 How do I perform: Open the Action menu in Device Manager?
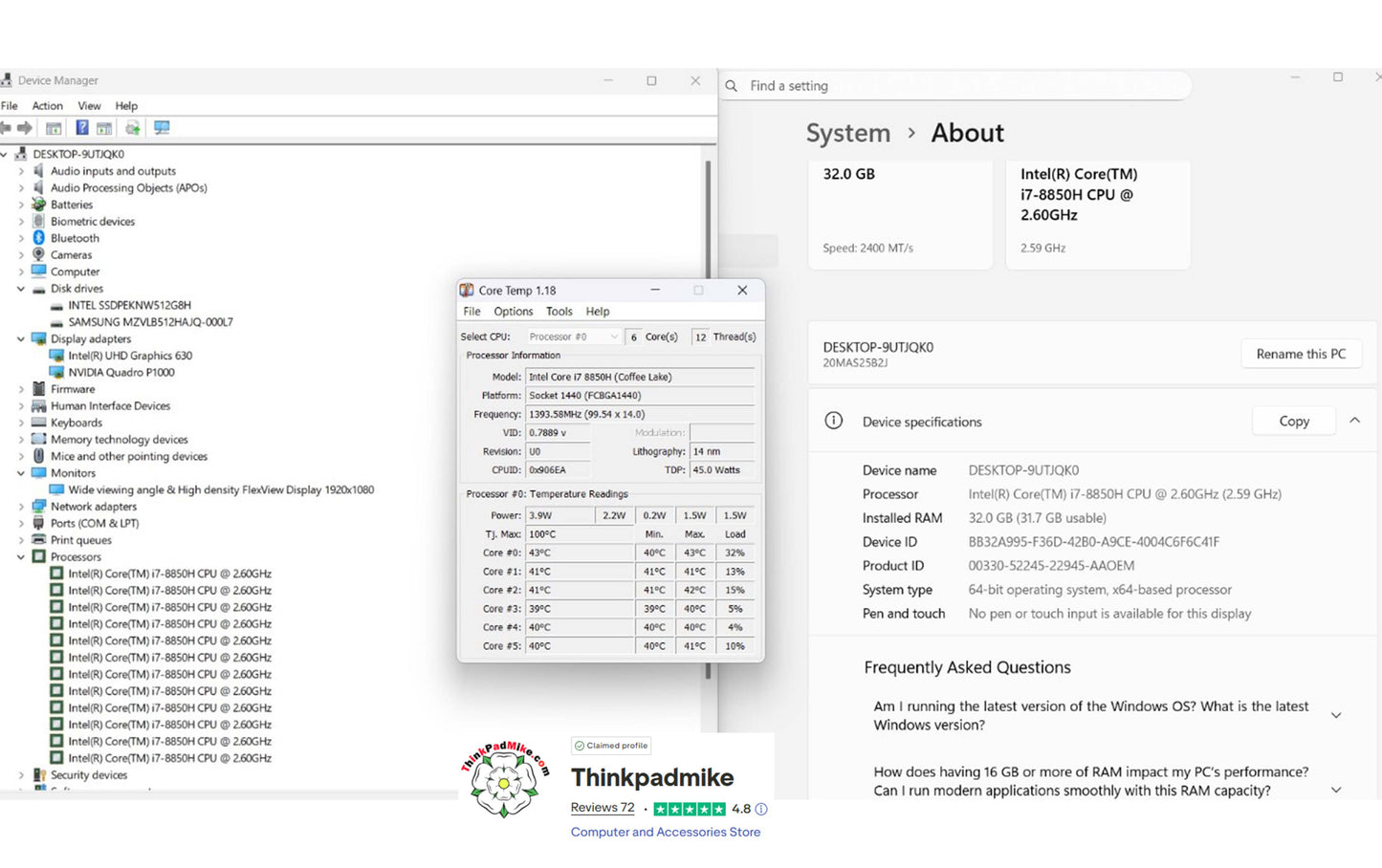pyautogui.click(x=47, y=106)
